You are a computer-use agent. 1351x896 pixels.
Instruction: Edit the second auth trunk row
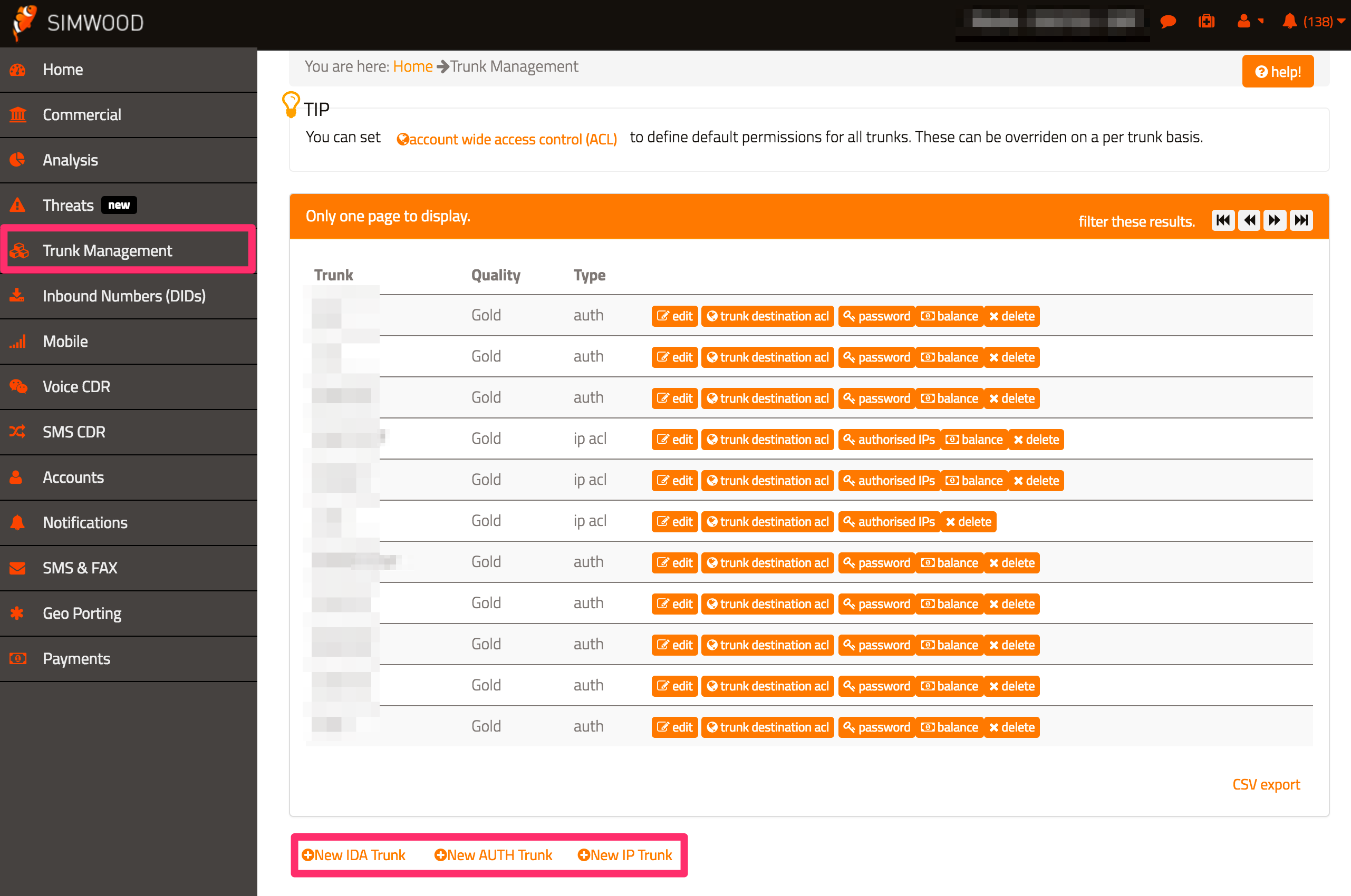coord(674,357)
